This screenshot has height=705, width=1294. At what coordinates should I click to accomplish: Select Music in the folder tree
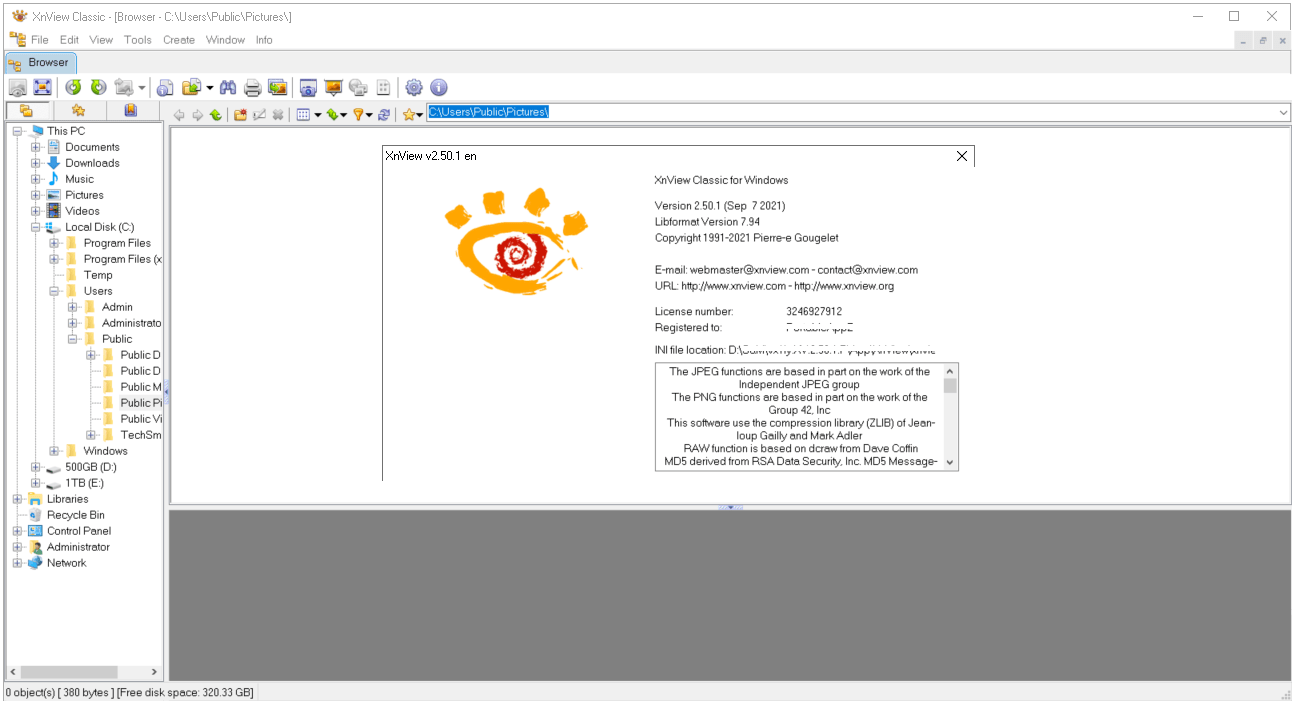(80, 179)
